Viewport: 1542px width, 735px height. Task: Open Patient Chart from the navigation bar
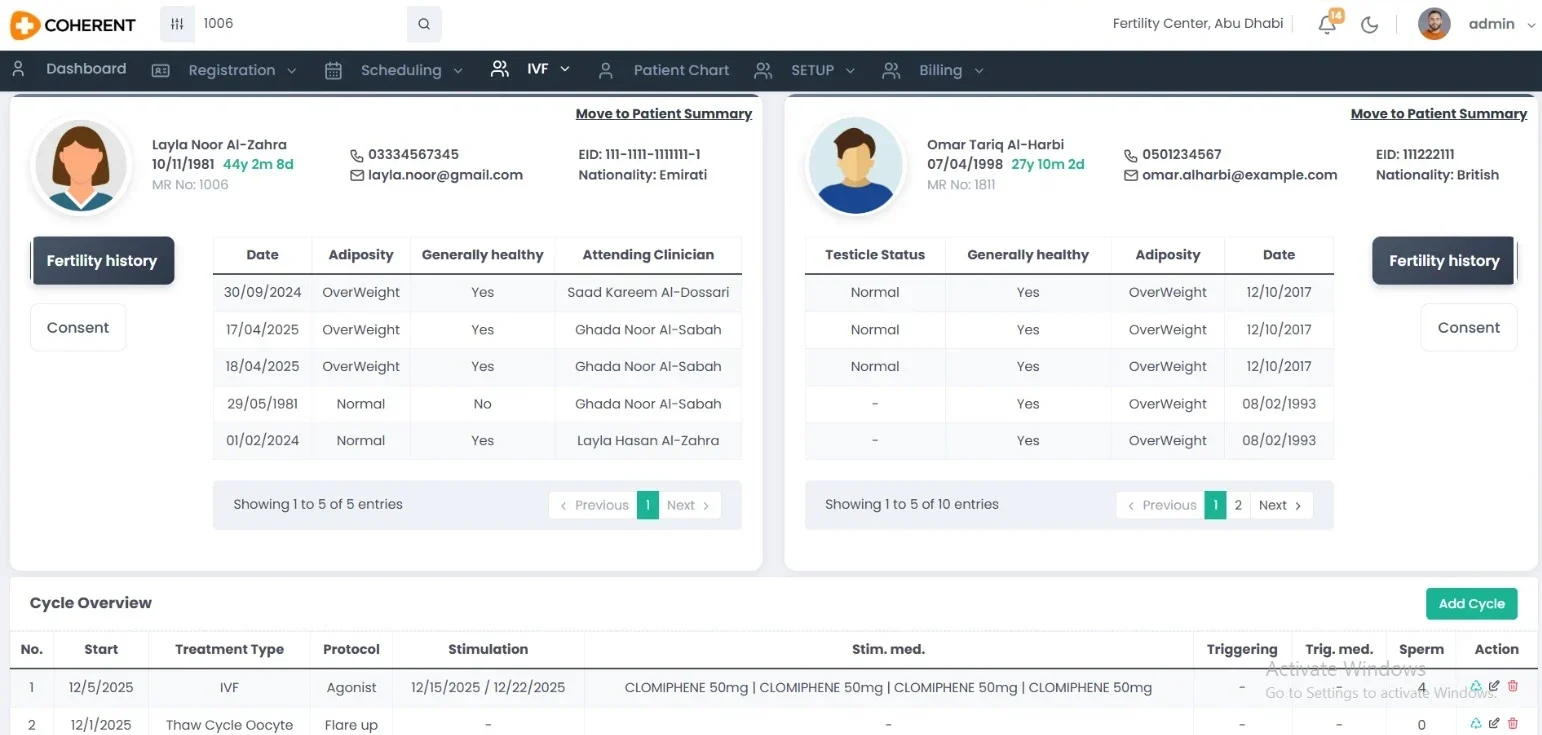(680, 70)
